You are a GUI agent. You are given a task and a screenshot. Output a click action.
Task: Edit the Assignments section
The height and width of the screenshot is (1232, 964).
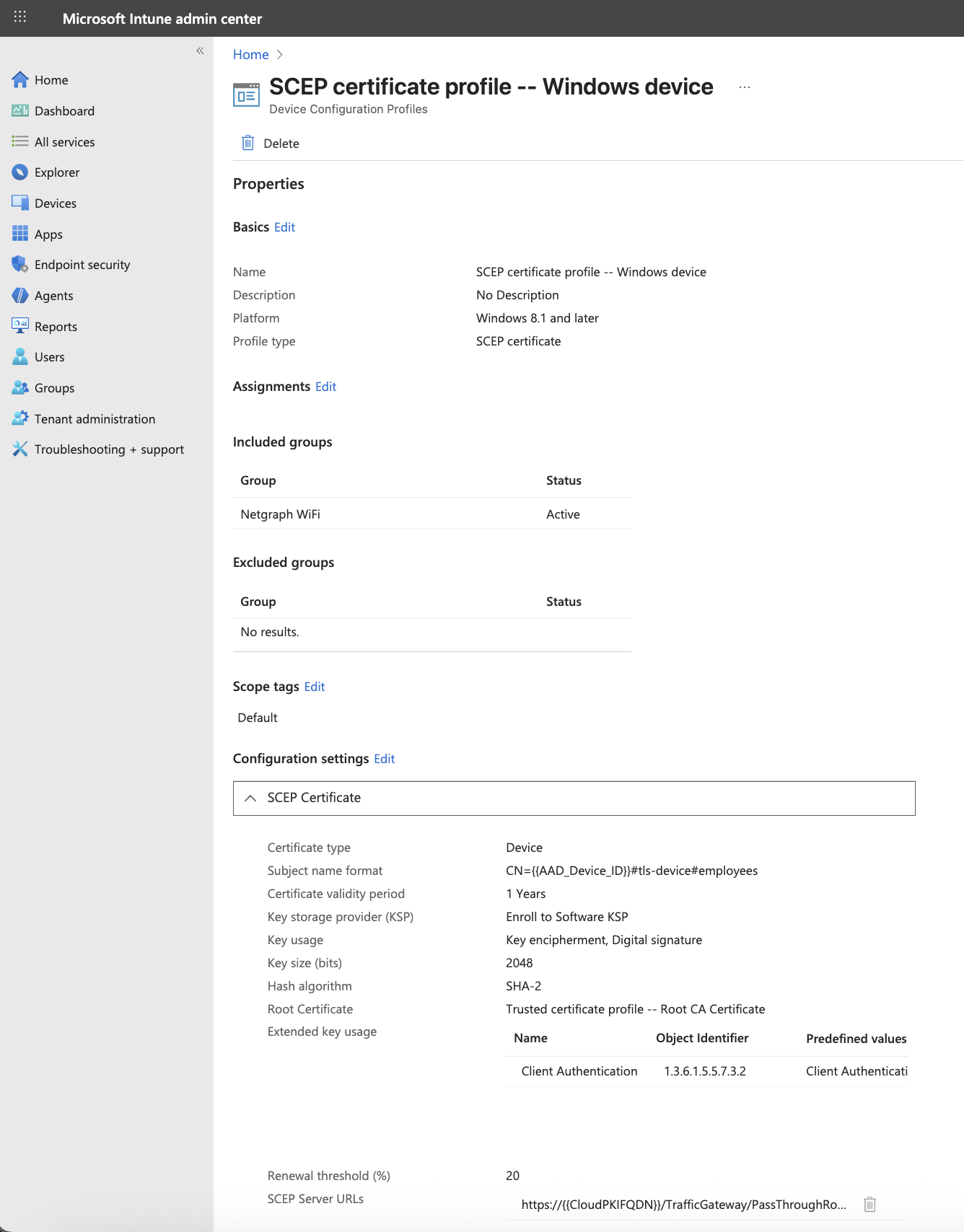[325, 387]
